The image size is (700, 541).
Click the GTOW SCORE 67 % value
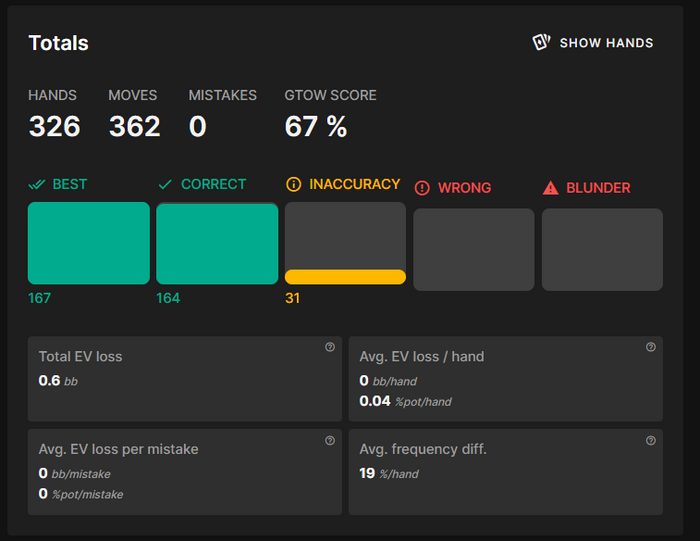(x=316, y=126)
